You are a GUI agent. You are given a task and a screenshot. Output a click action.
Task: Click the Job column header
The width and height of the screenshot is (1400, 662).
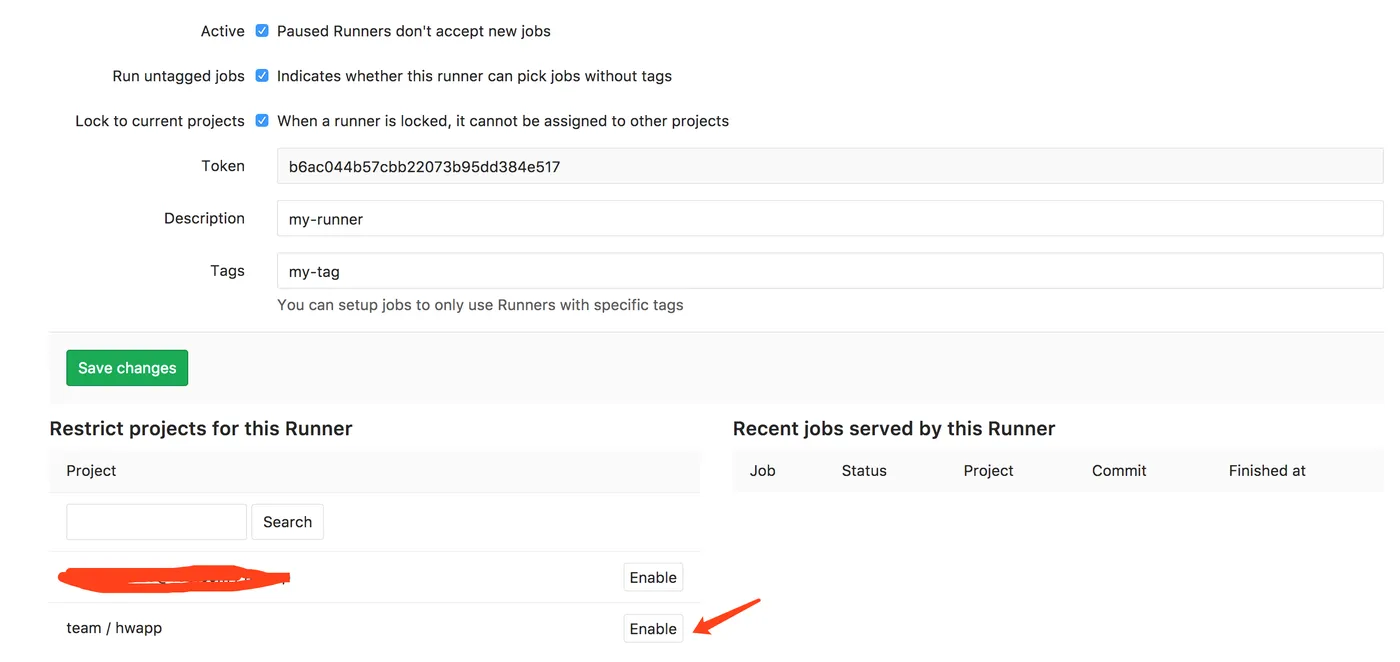[763, 471]
